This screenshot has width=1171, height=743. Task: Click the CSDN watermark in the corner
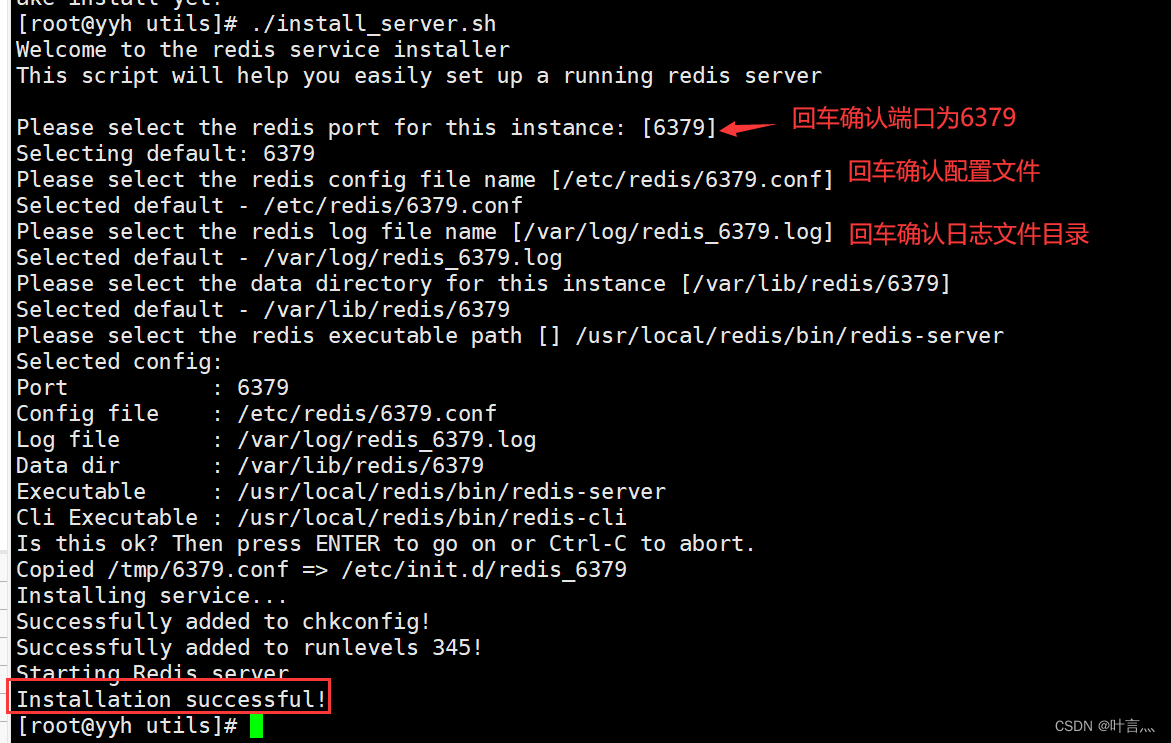click(x=1105, y=726)
